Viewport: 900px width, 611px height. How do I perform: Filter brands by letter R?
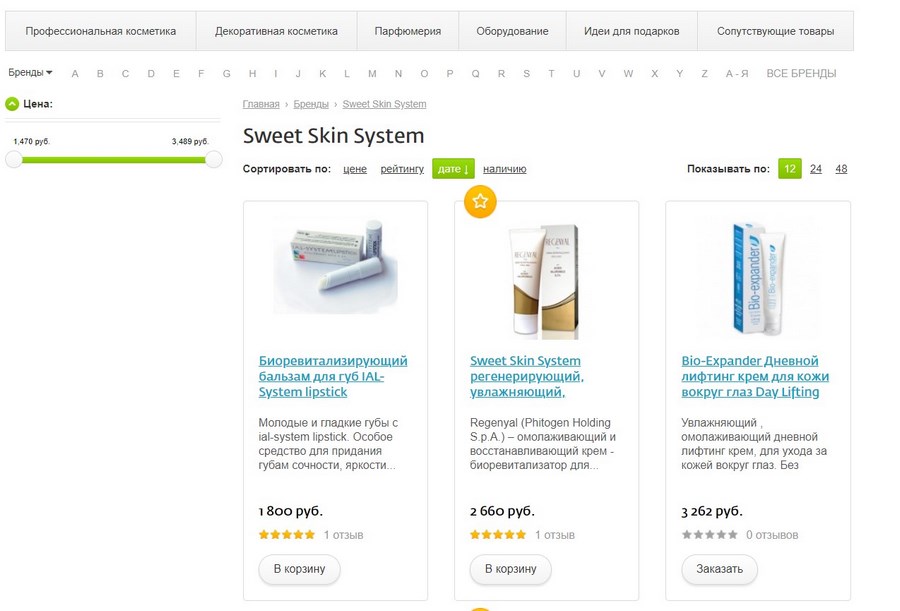tap(501, 74)
